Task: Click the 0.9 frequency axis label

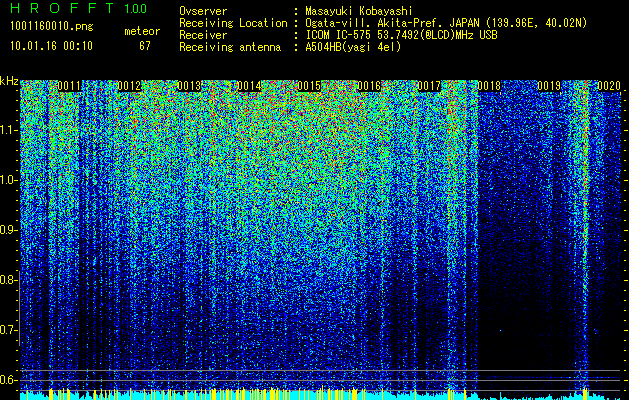Action: coord(8,230)
